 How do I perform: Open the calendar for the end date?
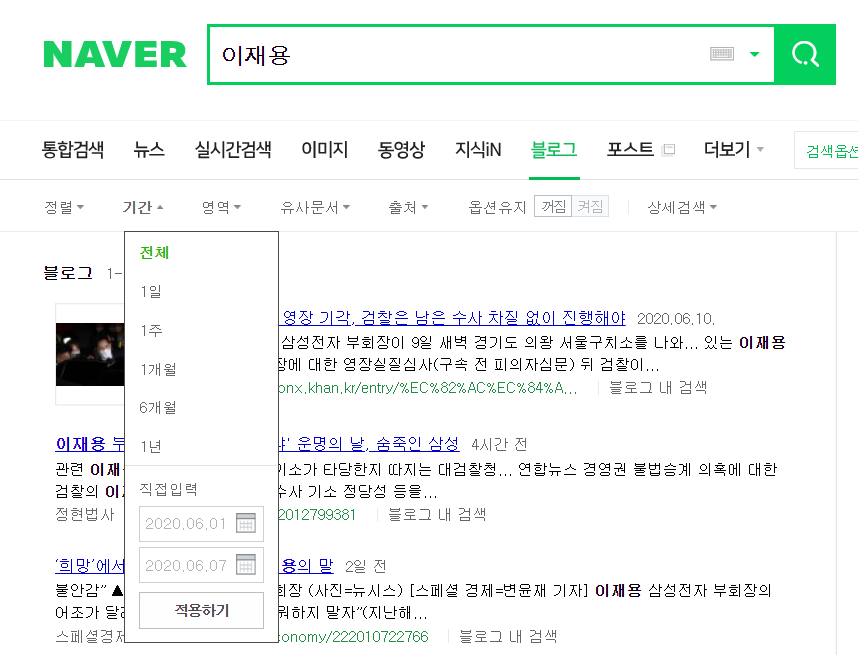pos(246,564)
